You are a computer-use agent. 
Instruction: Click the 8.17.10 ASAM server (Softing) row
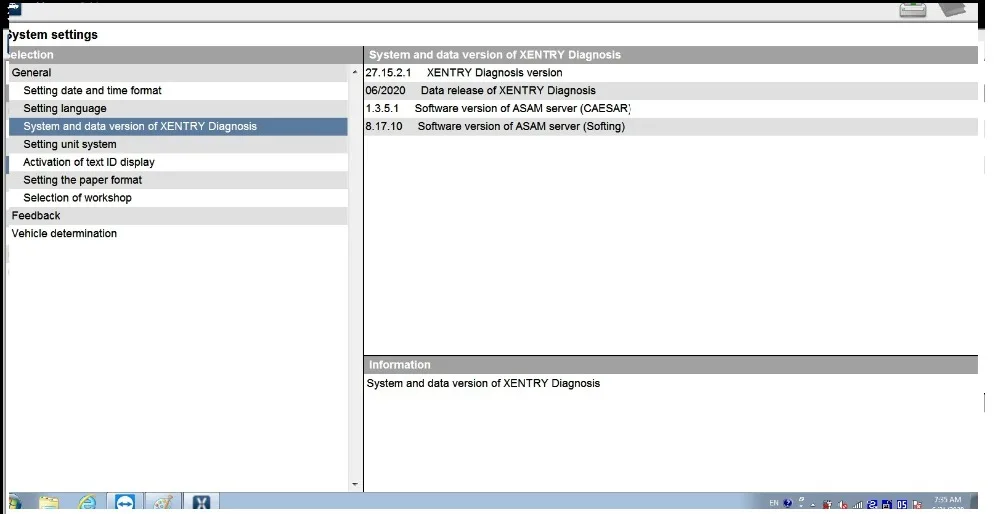pos(671,126)
